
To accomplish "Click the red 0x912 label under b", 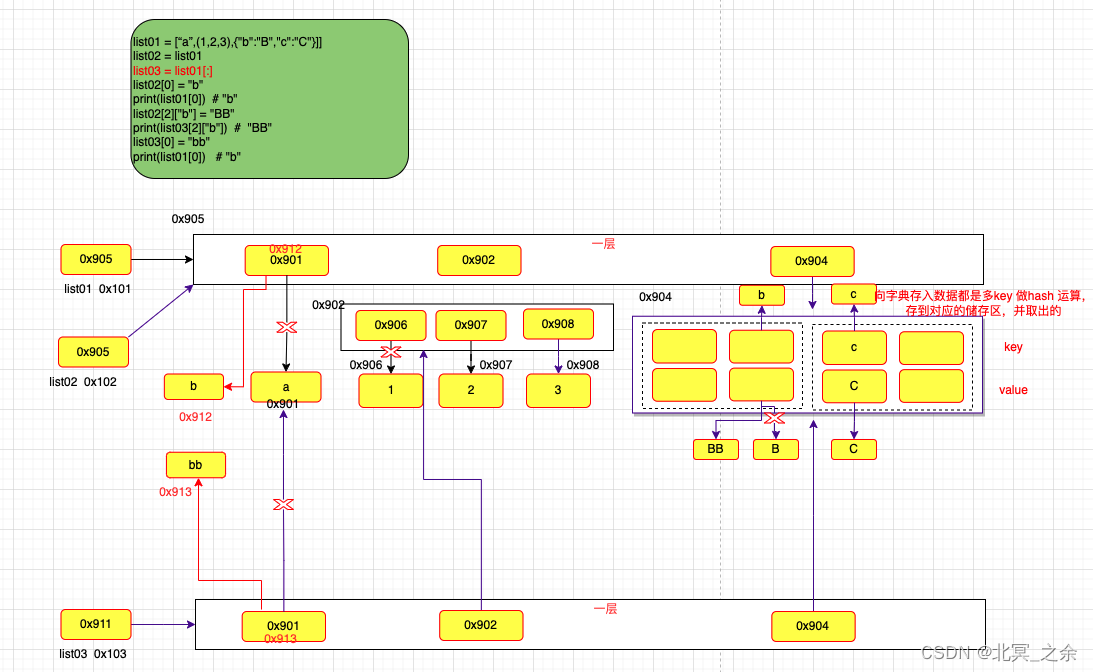I will (x=195, y=417).
